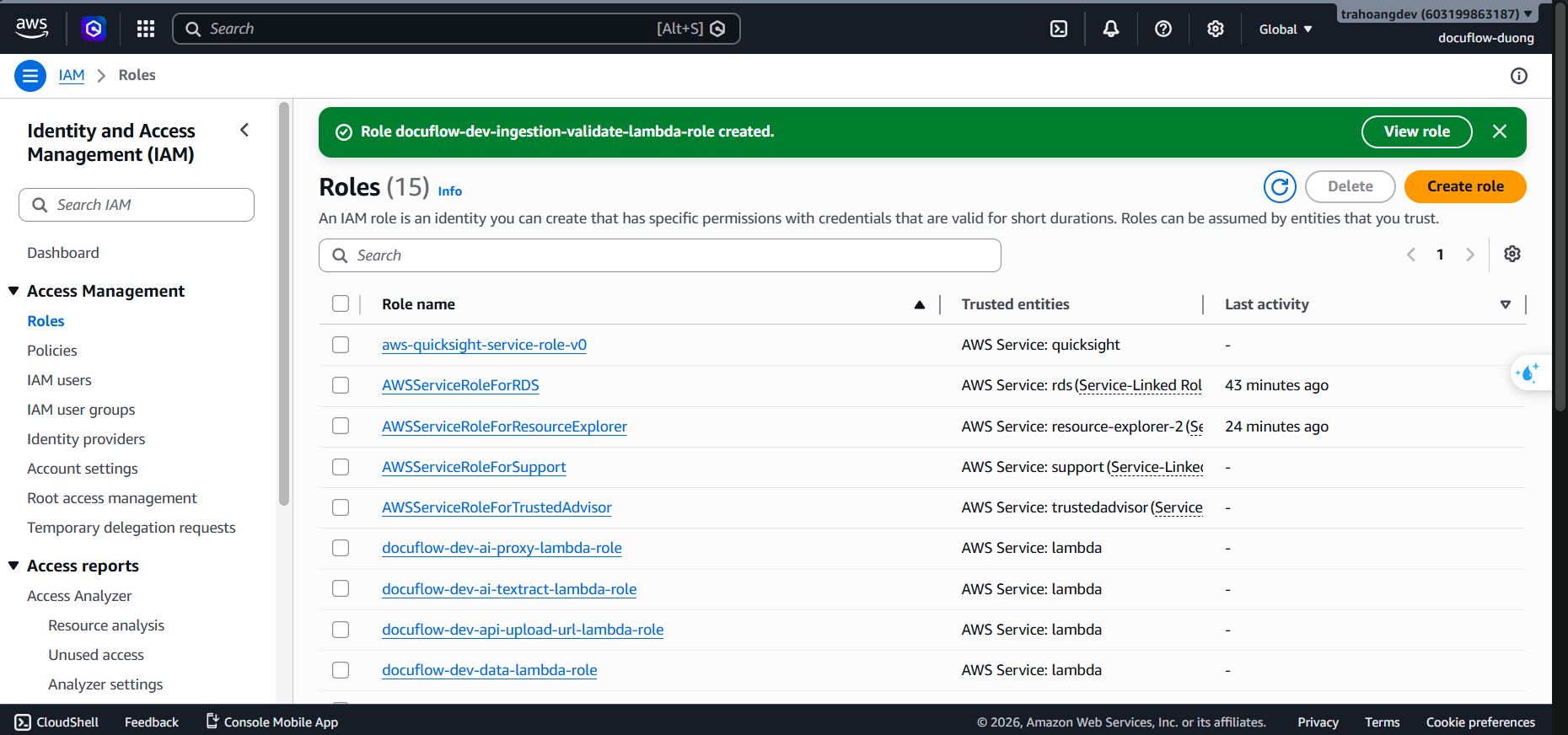The image size is (1568, 735).
Task: Click the Create role button
Action: [1465, 186]
